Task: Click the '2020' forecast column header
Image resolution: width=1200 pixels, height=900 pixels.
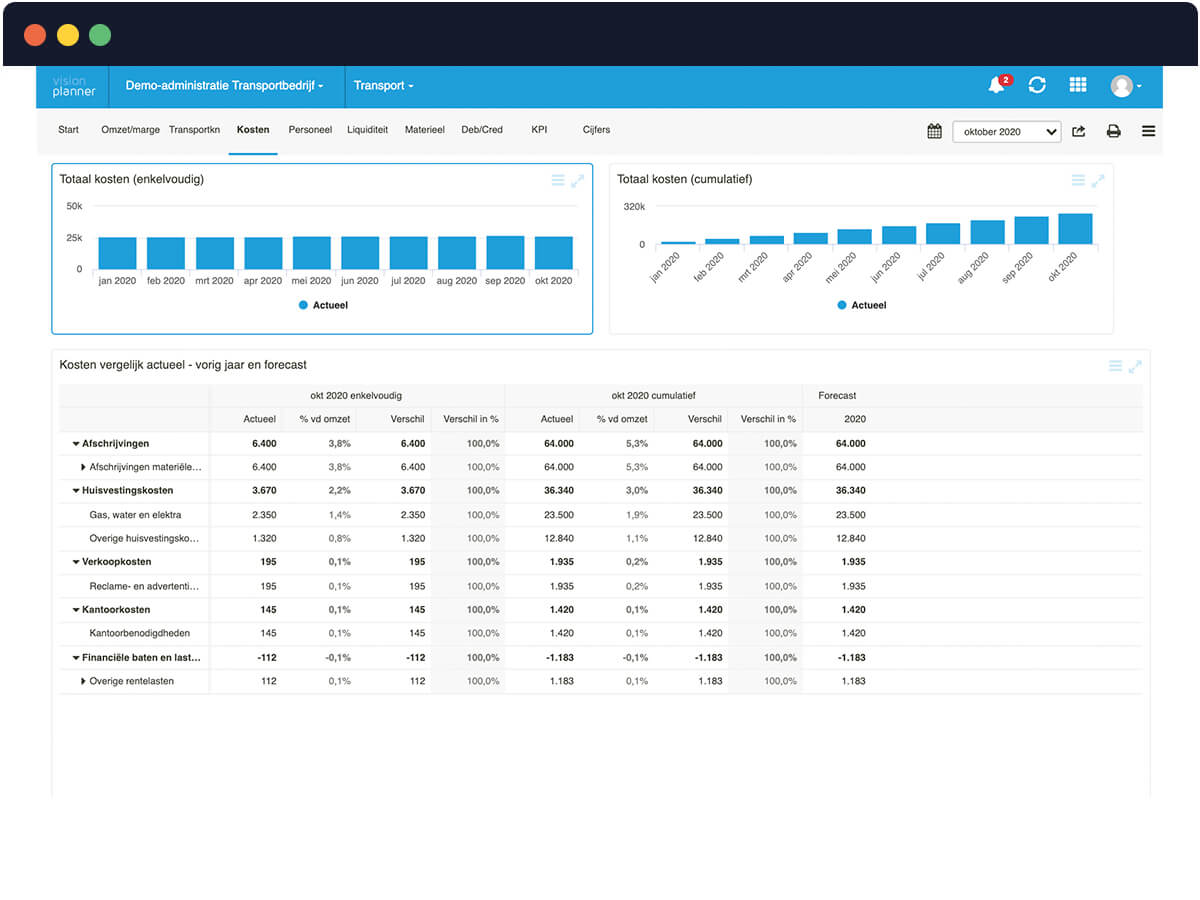Action: tap(855, 419)
